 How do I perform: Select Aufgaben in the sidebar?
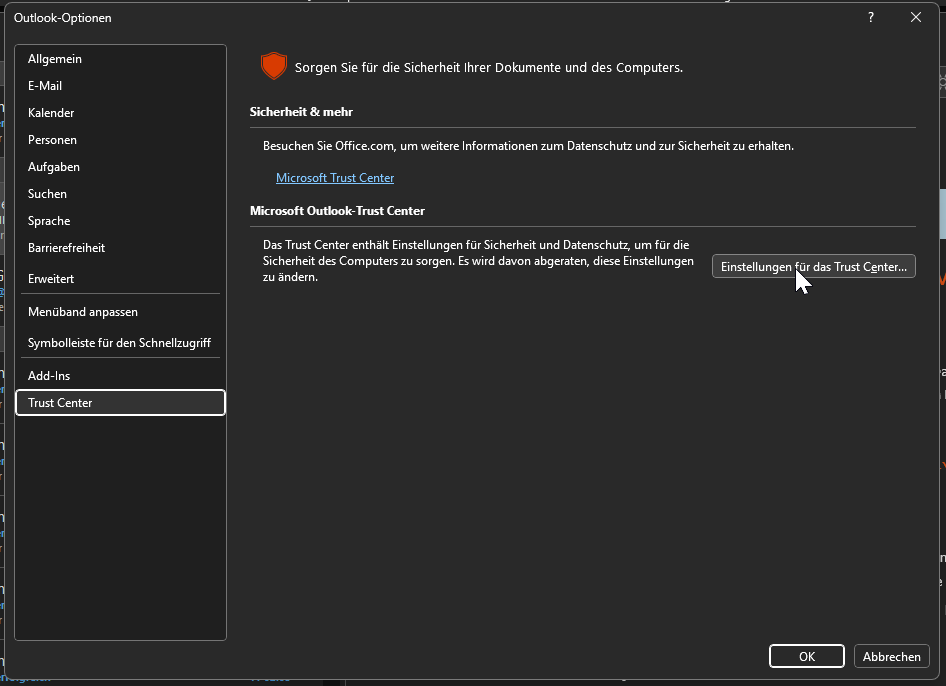click(54, 167)
